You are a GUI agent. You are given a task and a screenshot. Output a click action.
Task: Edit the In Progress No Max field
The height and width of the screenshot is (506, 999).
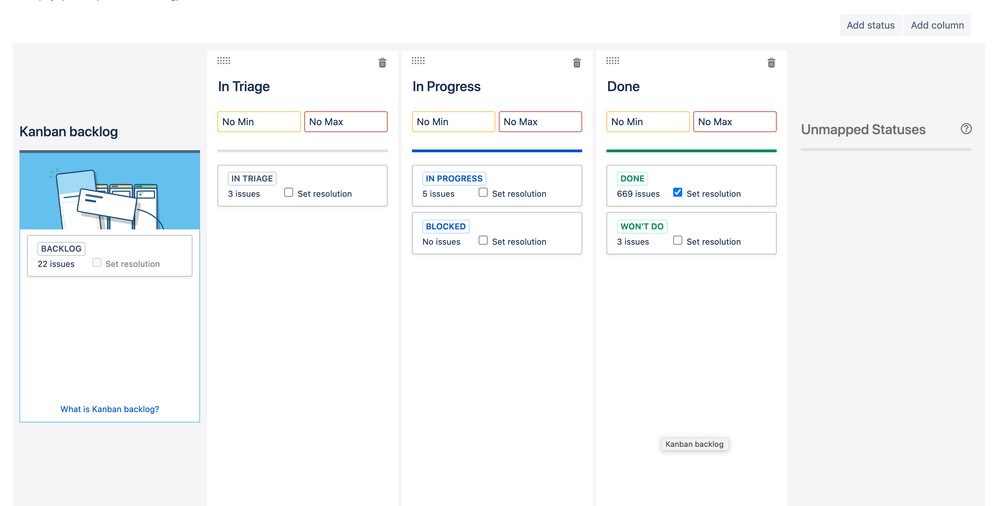click(540, 122)
